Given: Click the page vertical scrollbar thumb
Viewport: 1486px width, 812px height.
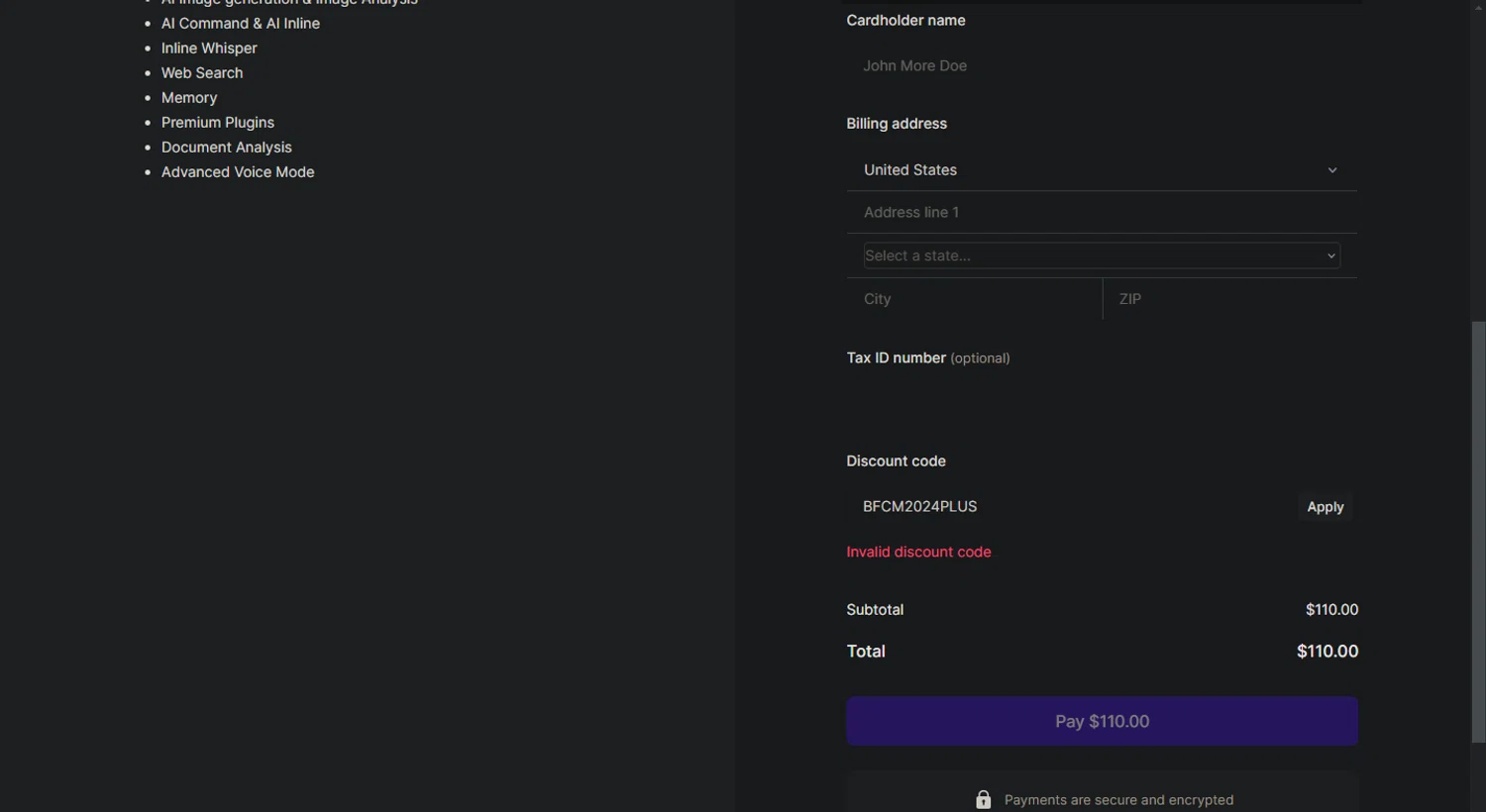Looking at the screenshot, I should [1478, 532].
